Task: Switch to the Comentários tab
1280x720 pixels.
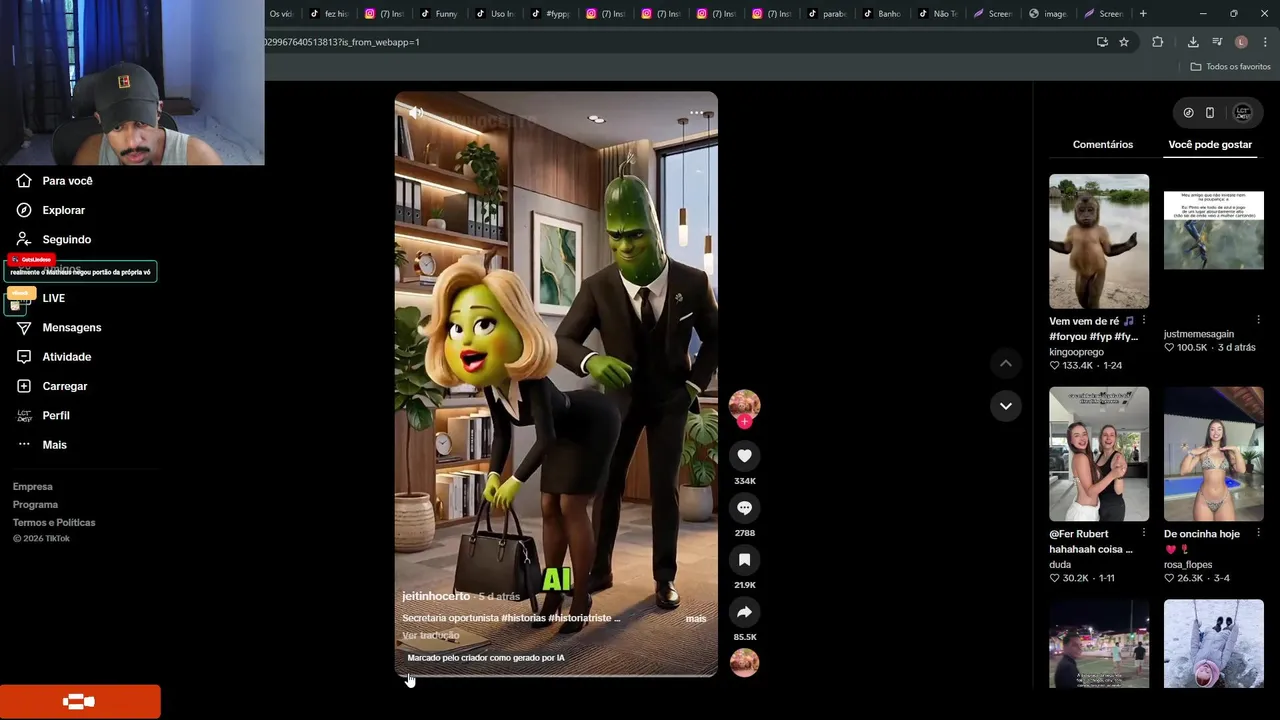Action: tap(1103, 145)
